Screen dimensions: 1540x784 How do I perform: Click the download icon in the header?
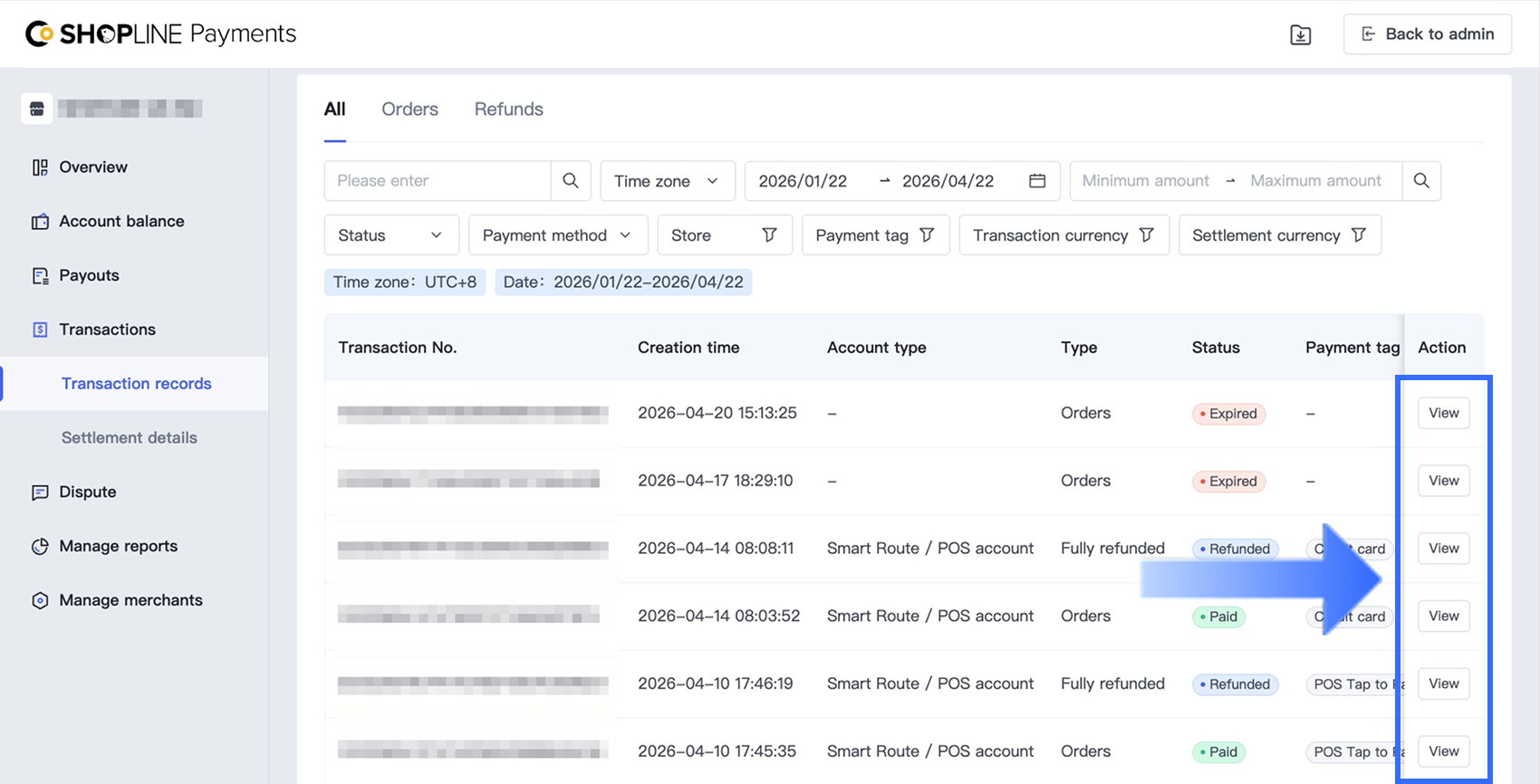pyautogui.click(x=1300, y=34)
